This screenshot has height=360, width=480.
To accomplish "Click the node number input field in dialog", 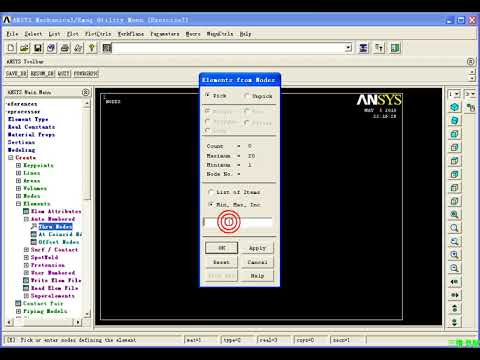I will [238, 222].
